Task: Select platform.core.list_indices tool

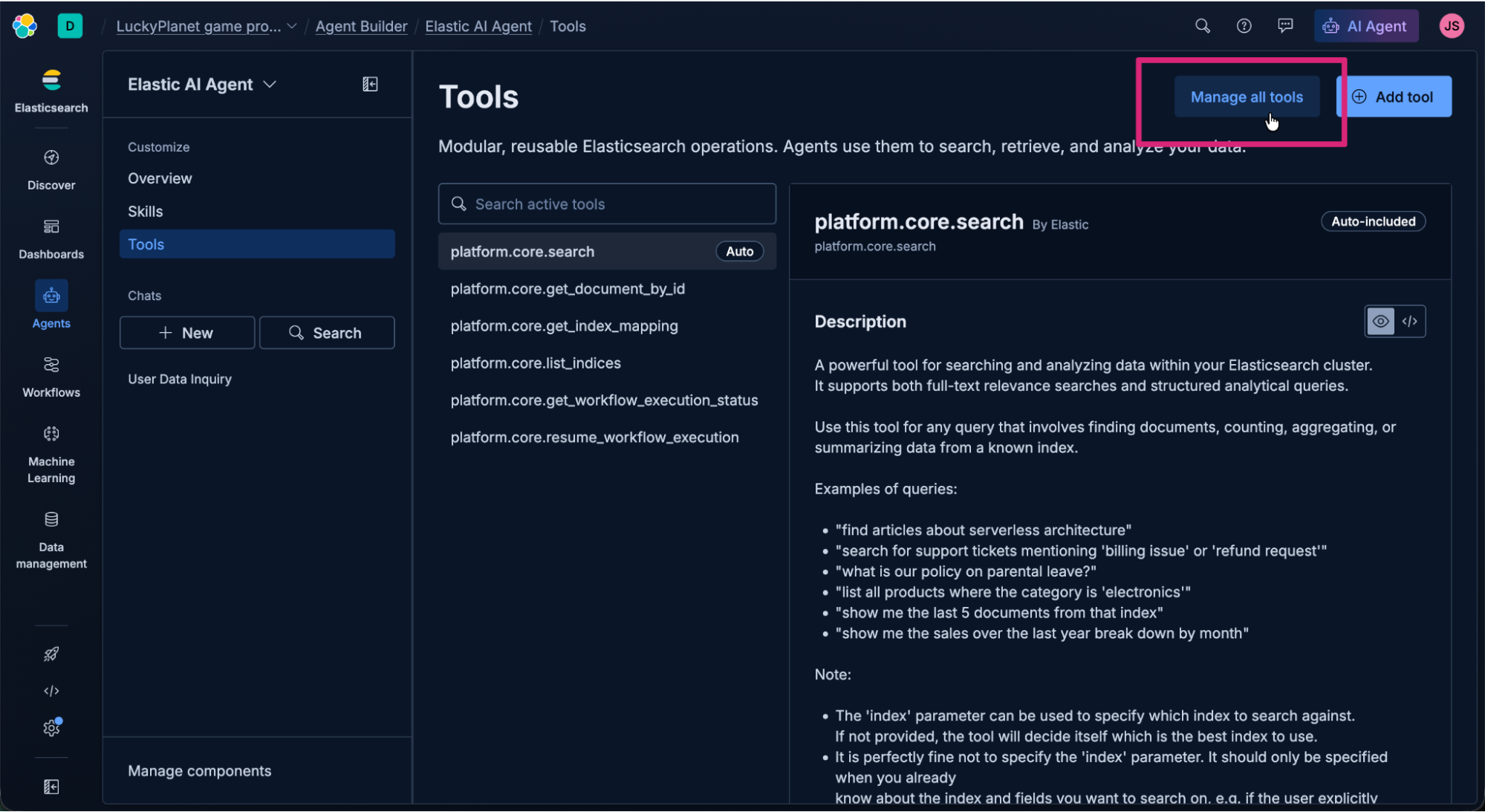Action: tap(607, 363)
